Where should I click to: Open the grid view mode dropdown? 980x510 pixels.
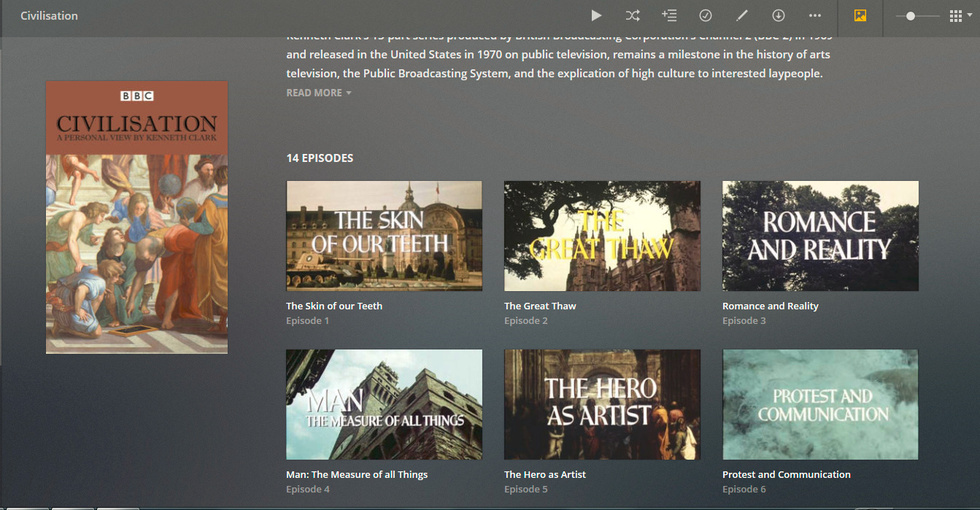(961, 16)
